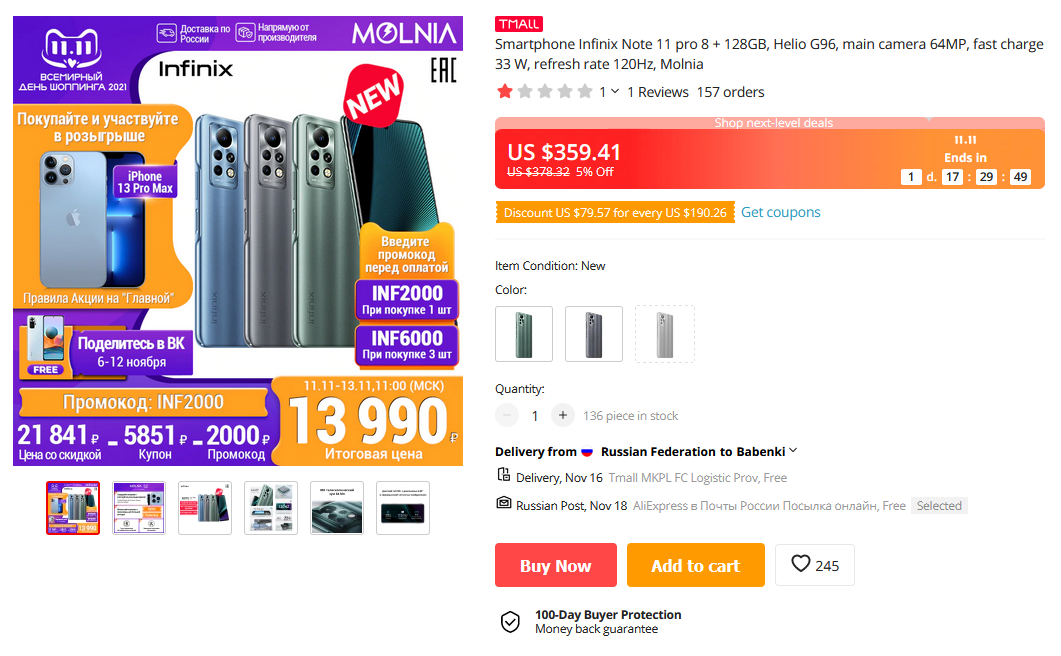The width and height of the screenshot is (1061, 656).
Task: Expand the star rating dropdown
Action: pos(614,92)
